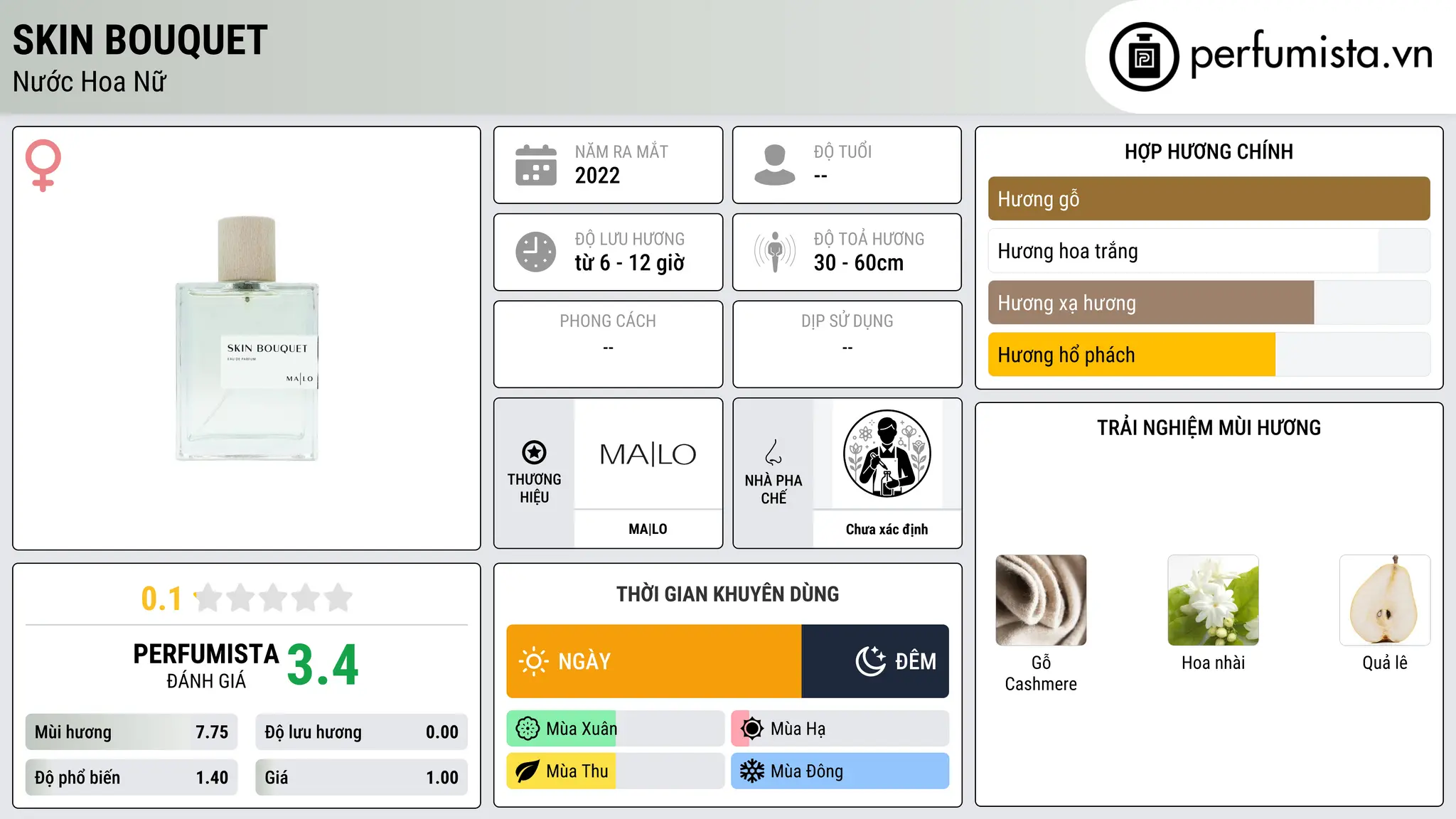Click the projection value 30 - 60cm
The height and width of the screenshot is (819, 1456).
859,263
